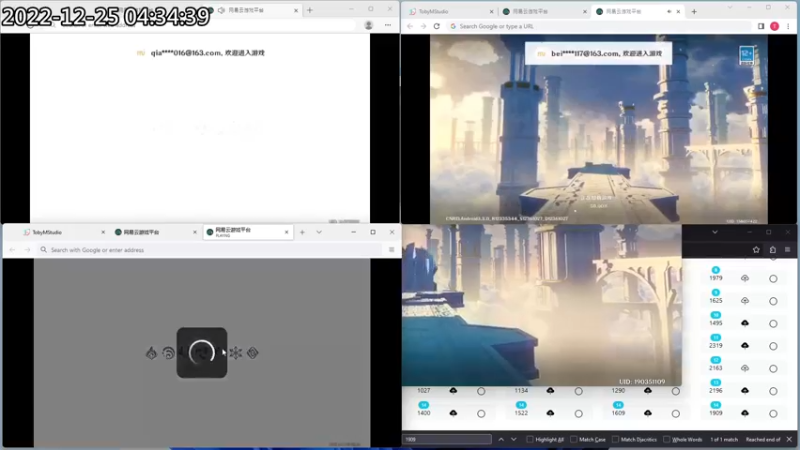Switch to TobyMStudio tab in Chrome
Image resolution: width=800 pixels, height=450 pixels.
pyautogui.click(x=452, y=11)
